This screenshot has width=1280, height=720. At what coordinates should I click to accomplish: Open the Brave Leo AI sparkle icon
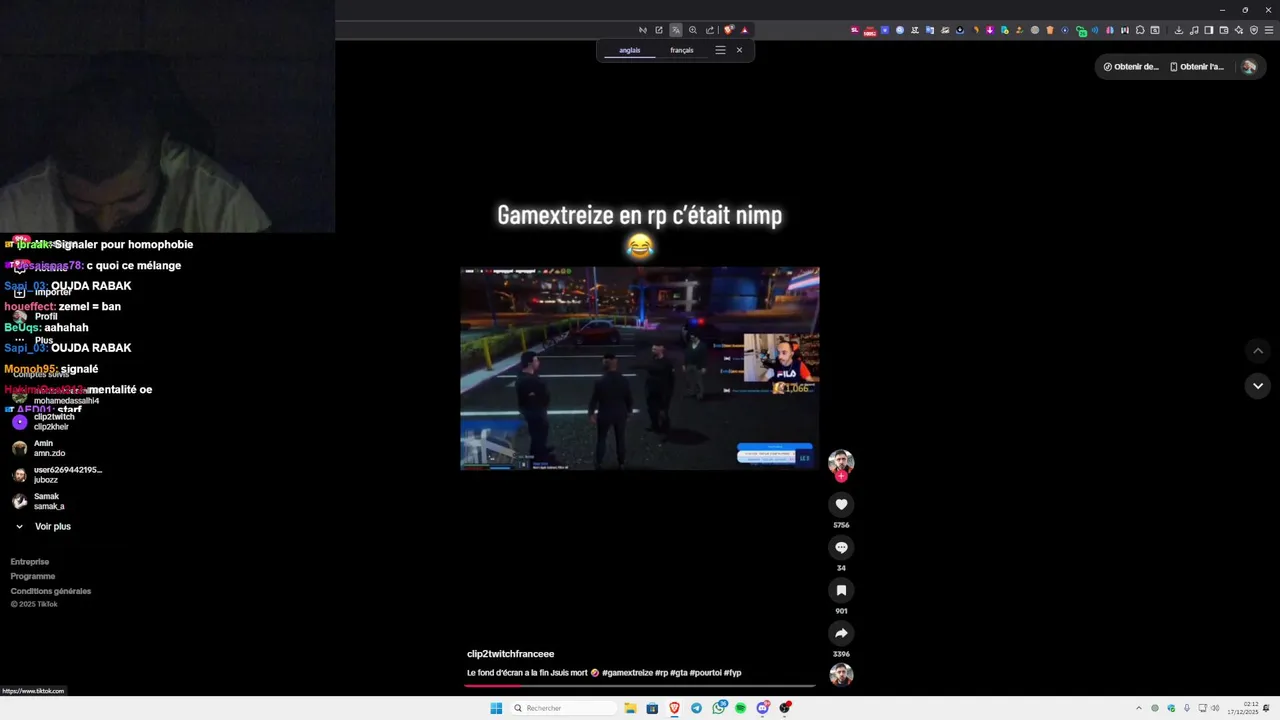[x=1239, y=30]
